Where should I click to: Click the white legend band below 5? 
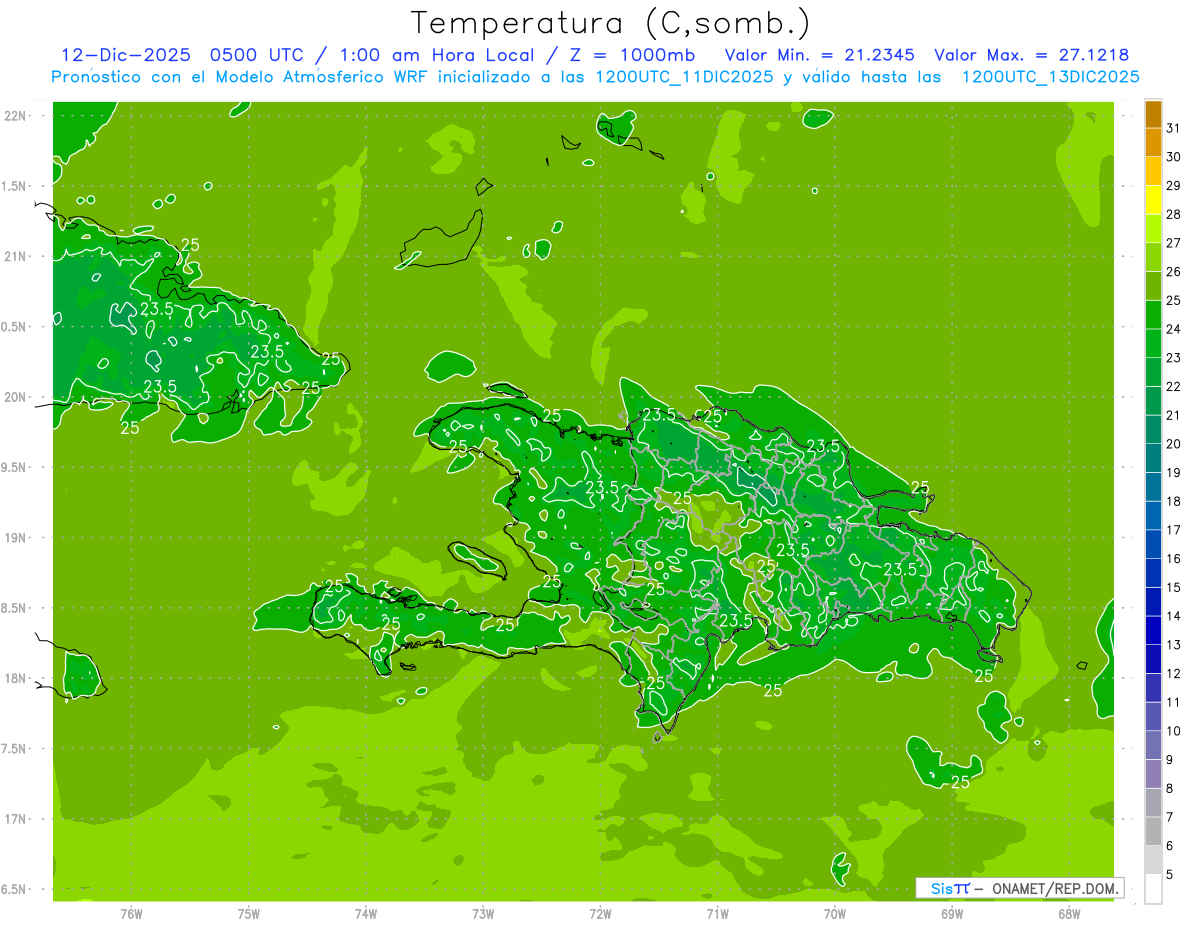pyautogui.click(x=1153, y=889)
